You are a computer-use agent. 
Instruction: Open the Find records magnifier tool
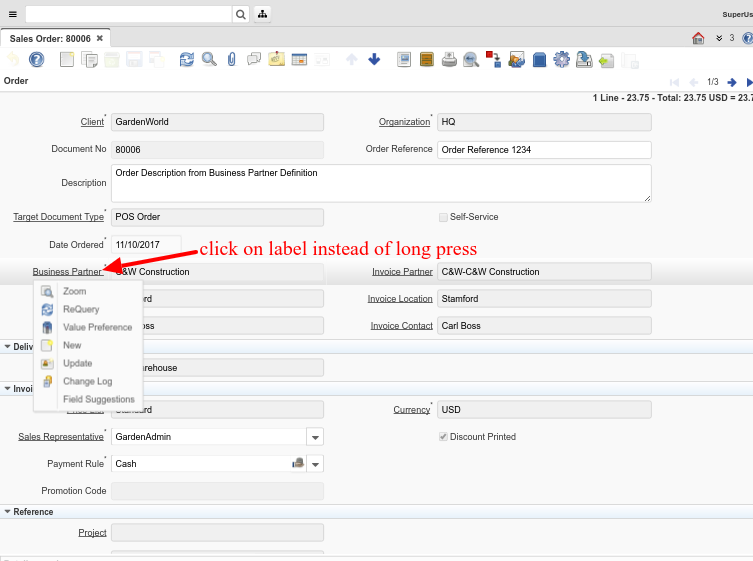209,60
